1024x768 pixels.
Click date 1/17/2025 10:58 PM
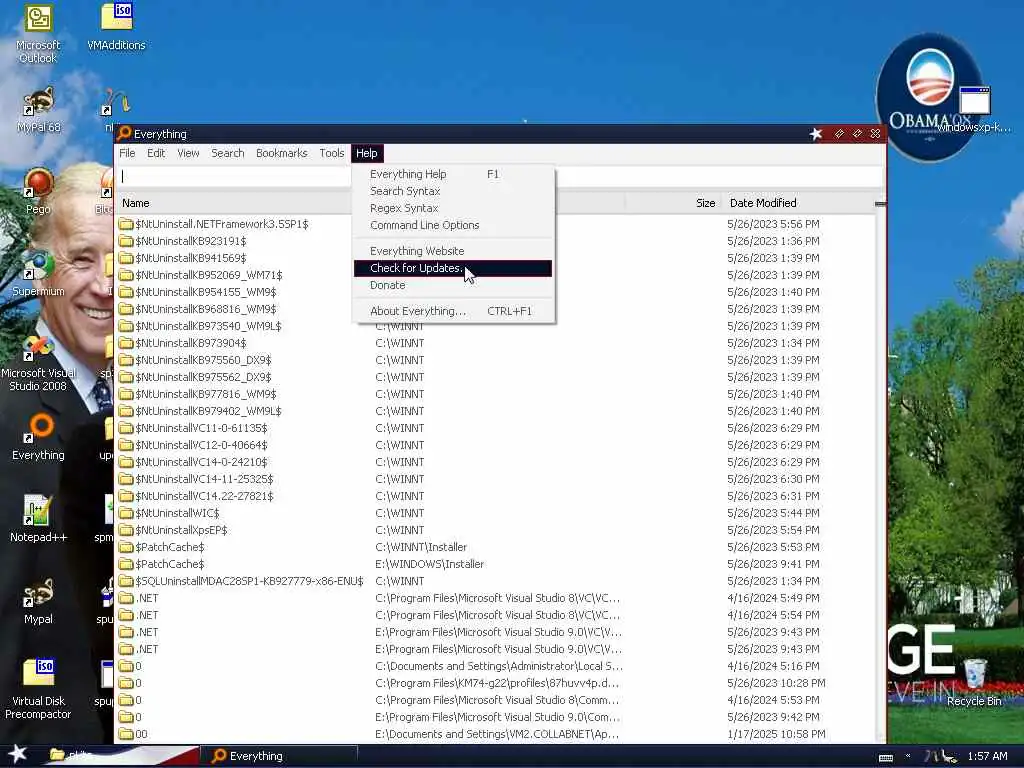pos(776,734)
